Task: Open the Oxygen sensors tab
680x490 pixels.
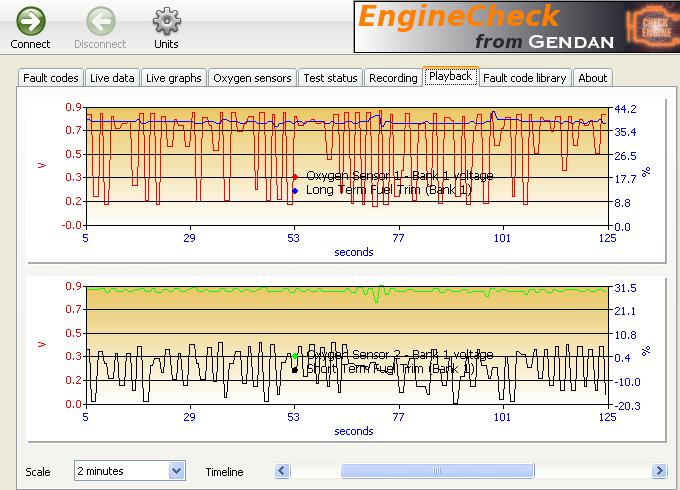Action: point(252,78)
